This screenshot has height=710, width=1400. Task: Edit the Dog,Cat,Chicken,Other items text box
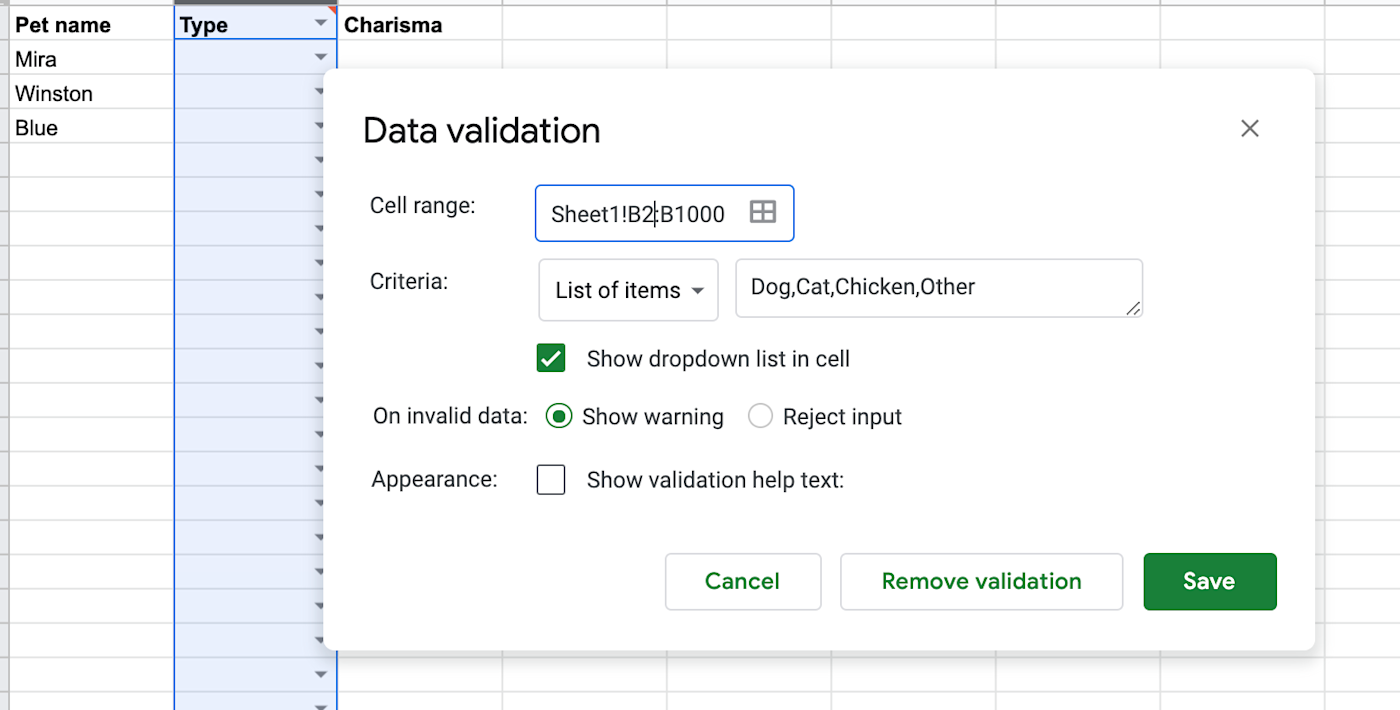tap(937, 288)
